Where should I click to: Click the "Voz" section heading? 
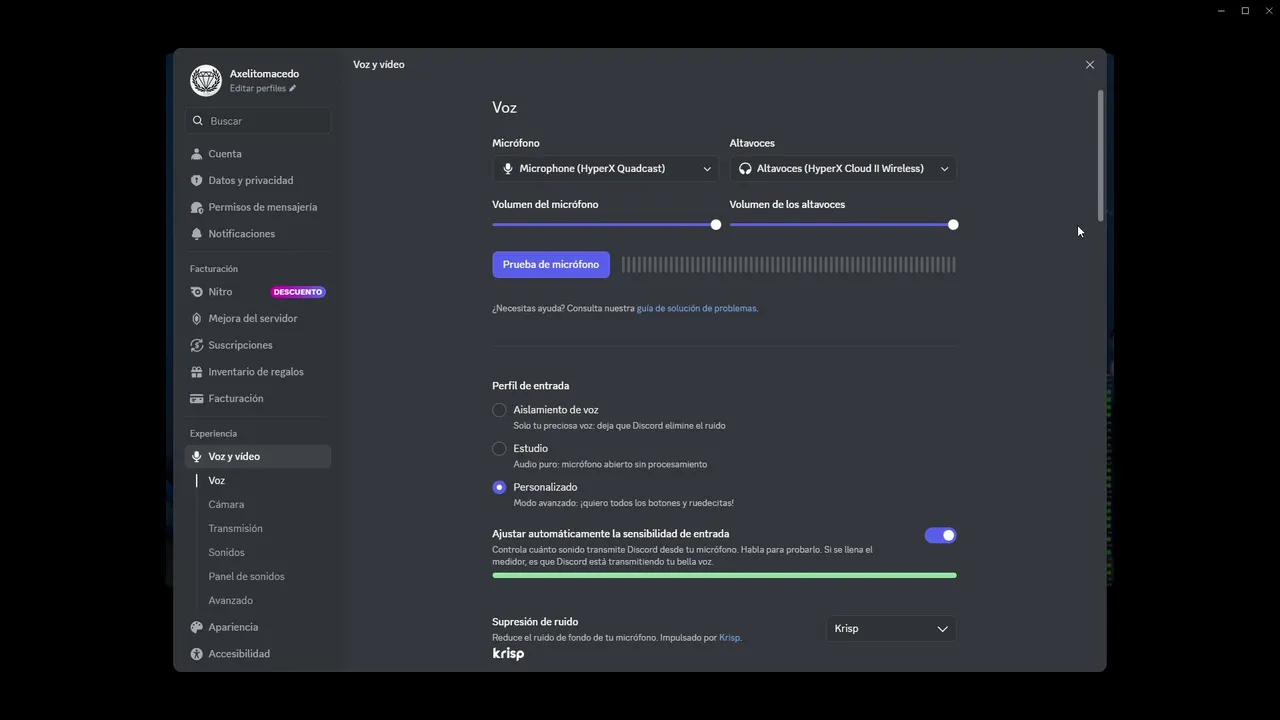coord(504,108)
